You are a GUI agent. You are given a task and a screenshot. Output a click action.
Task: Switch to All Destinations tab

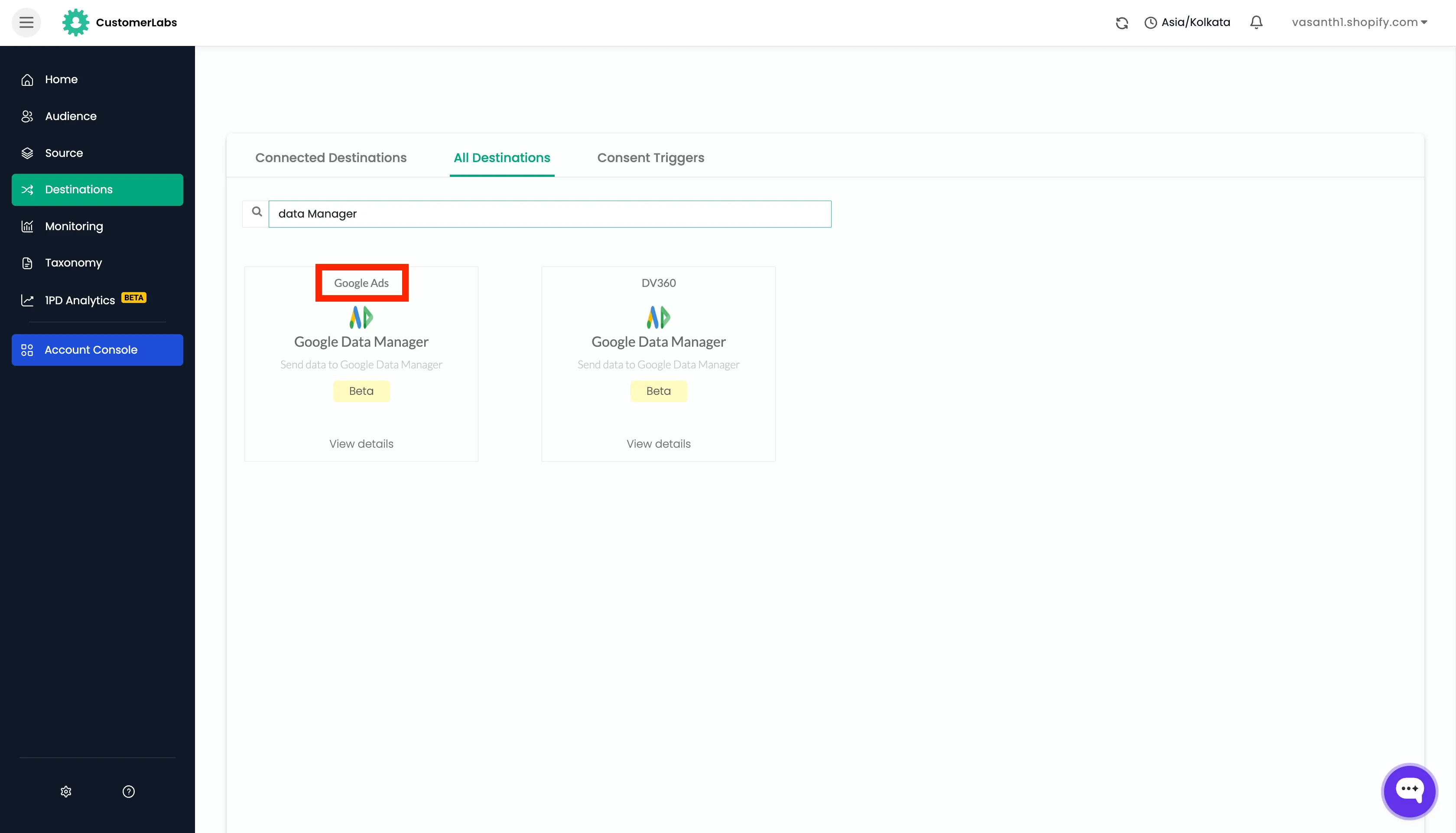coord(501,158)
